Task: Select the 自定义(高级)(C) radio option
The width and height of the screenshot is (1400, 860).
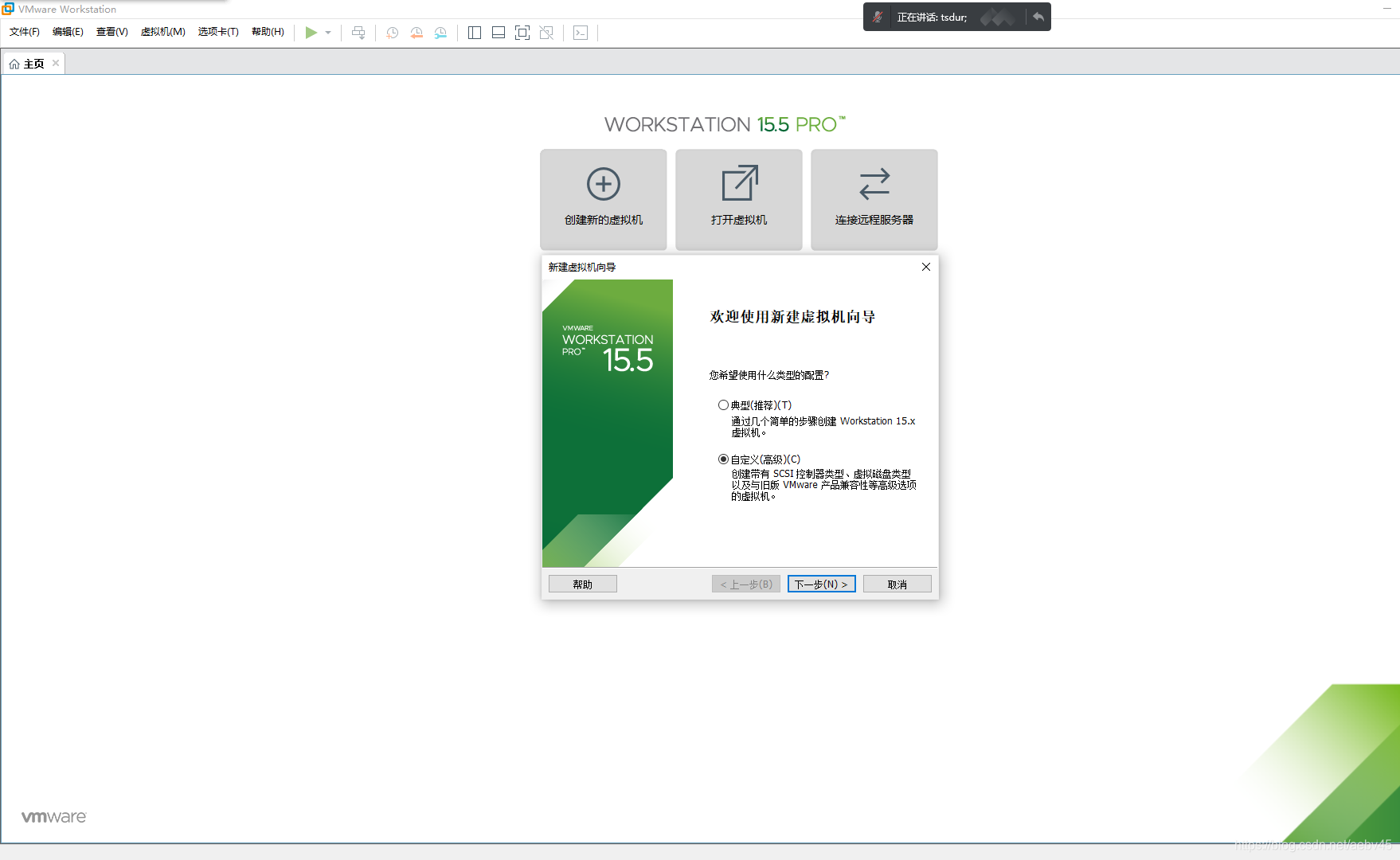Action: click(x=723, y=459)
